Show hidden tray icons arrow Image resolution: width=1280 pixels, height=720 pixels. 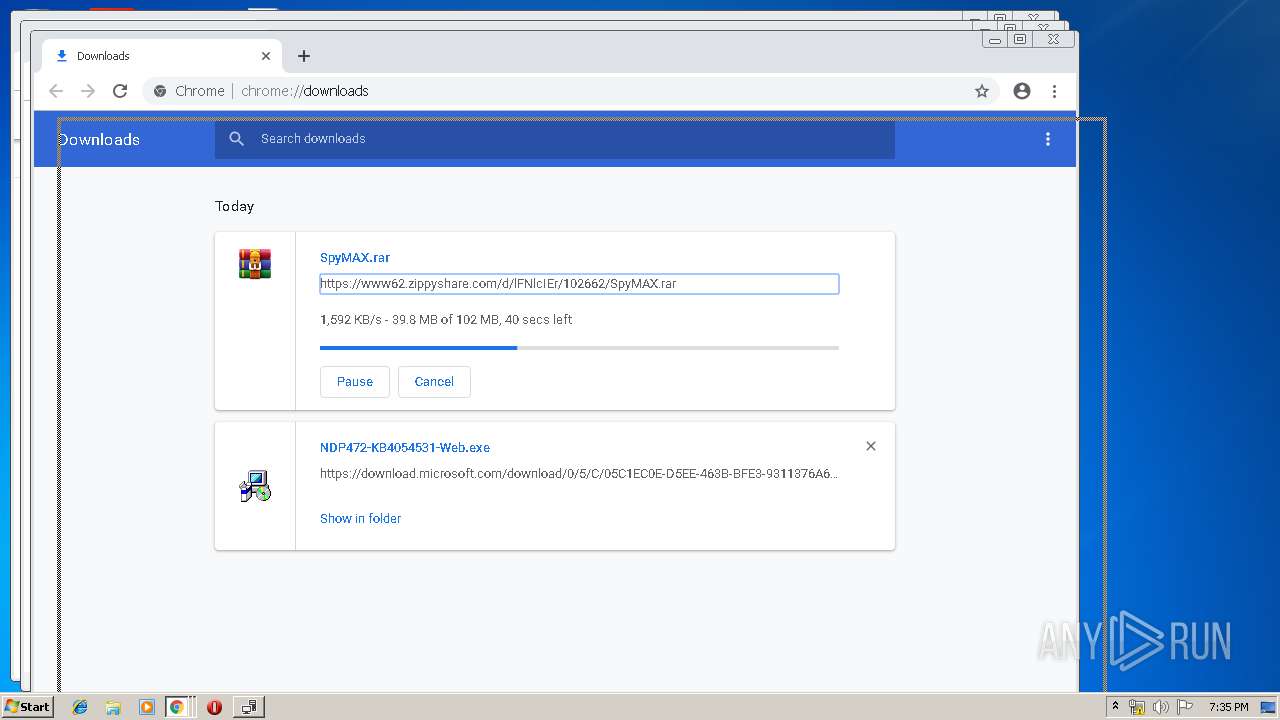tap(1116, 707)
